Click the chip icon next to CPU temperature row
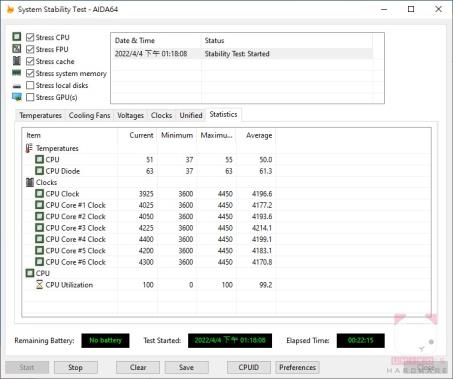453x379 pixels. pos(40,159)
